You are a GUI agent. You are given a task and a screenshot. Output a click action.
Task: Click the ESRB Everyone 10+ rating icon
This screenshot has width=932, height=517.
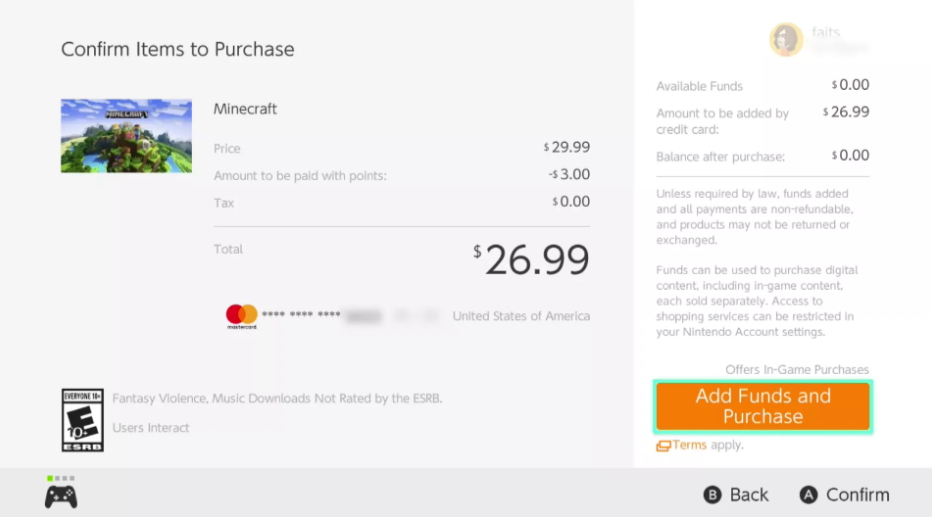[83, 420]
